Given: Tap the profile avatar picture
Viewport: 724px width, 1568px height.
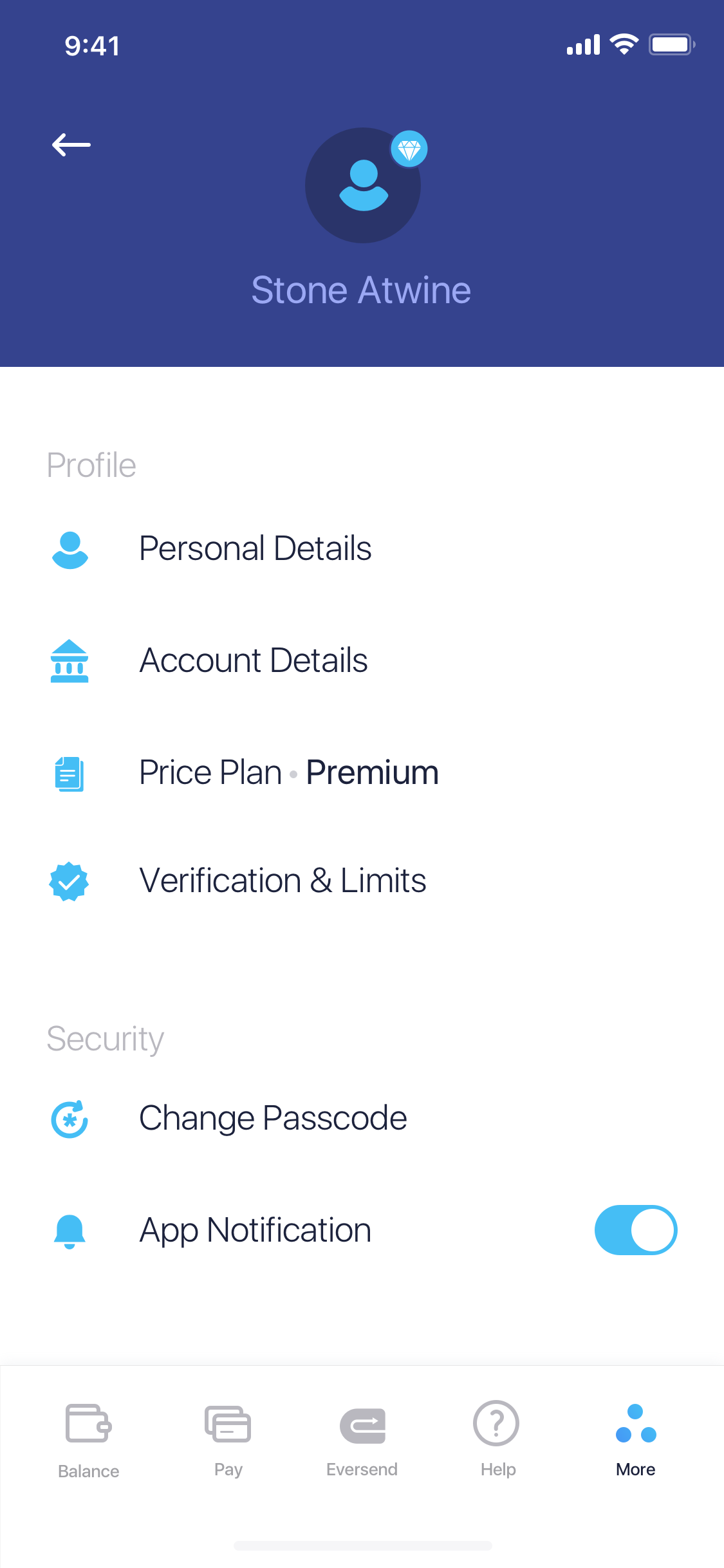Looking at the screenshot, I should (x=362, y=186).
